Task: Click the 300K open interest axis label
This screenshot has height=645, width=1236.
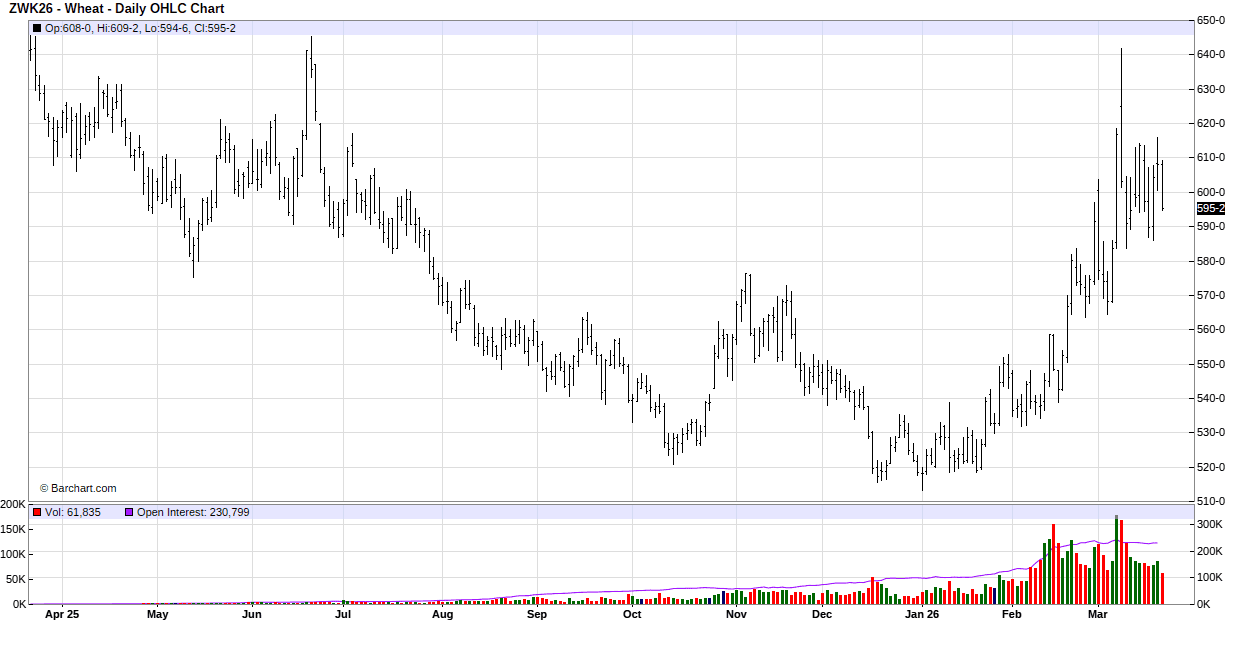Action: tap(1210, 524)
